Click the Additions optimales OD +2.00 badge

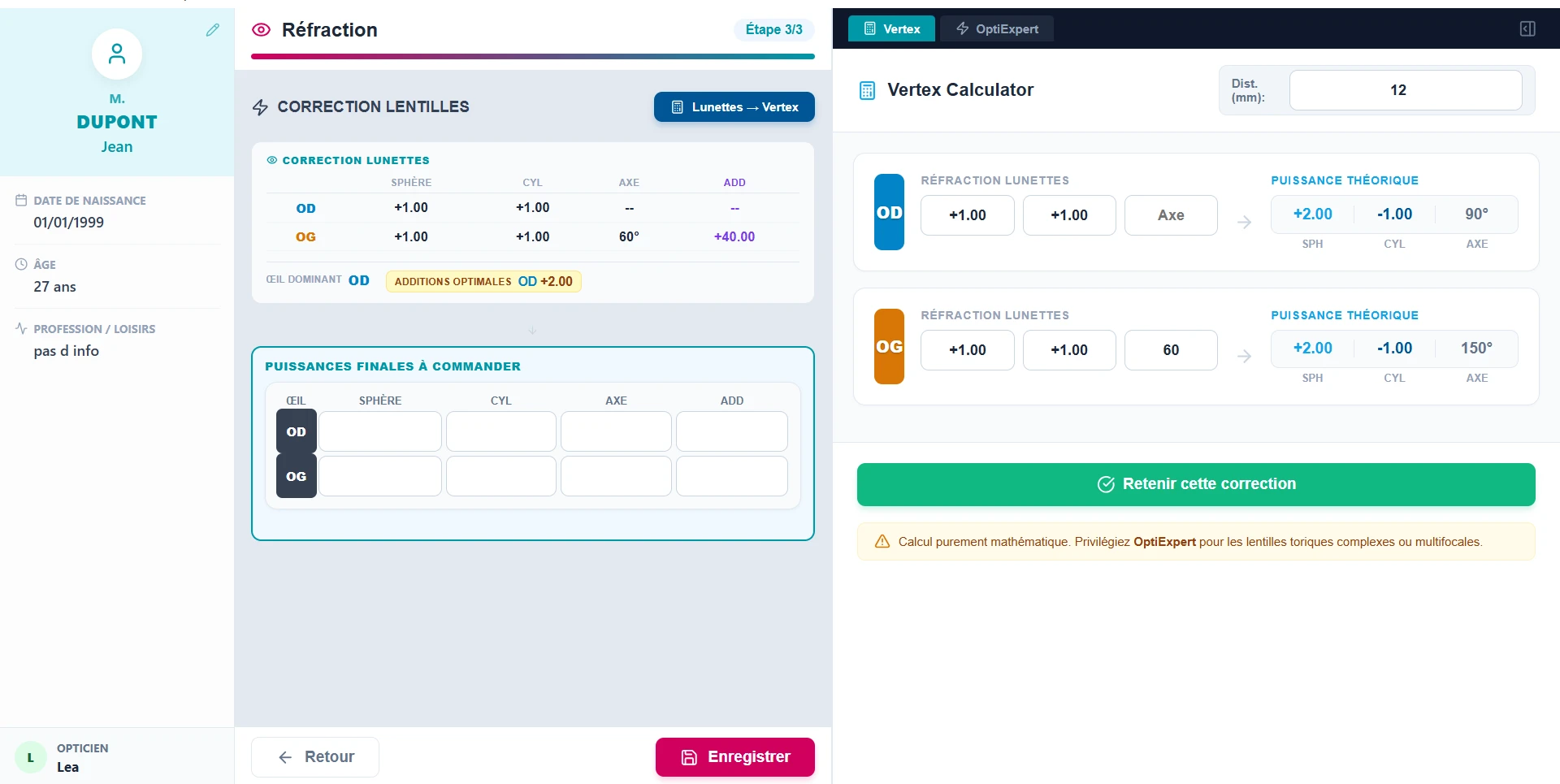point(483,281)
